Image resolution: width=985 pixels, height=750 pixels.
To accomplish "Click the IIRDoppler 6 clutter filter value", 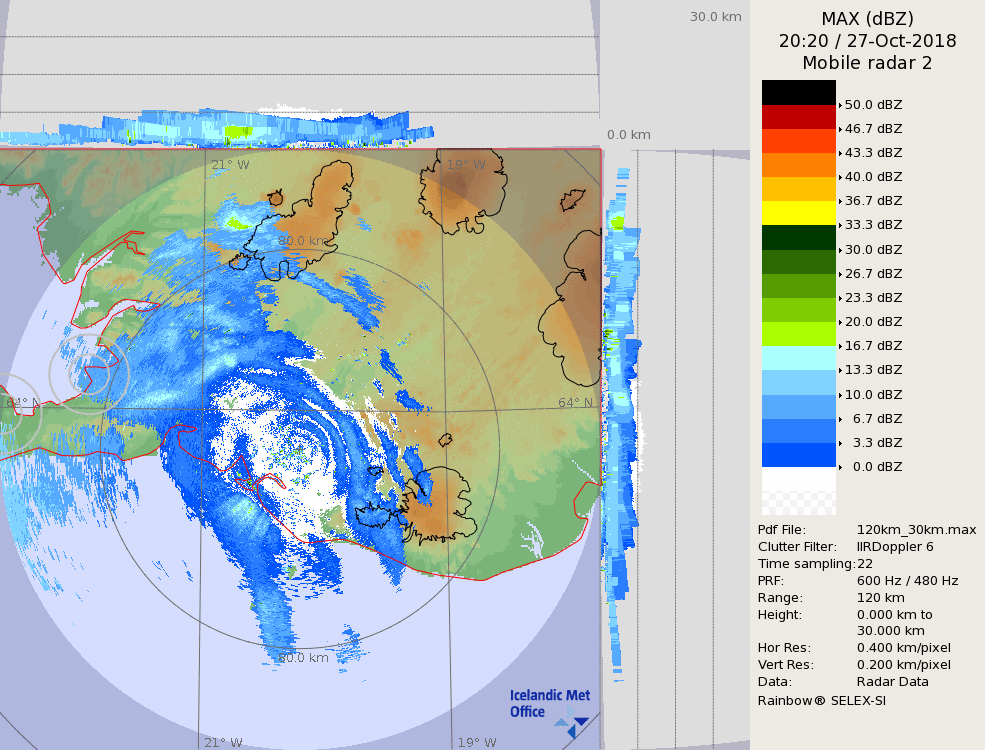I will 895,547.
